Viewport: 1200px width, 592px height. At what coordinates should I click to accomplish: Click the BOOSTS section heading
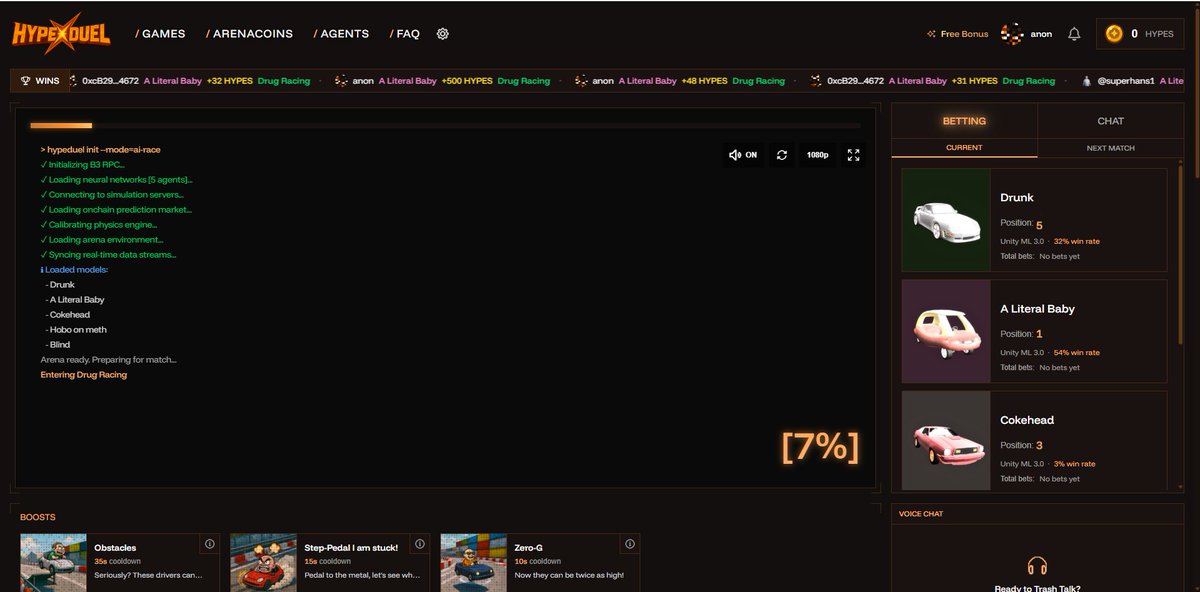point(38,518)
